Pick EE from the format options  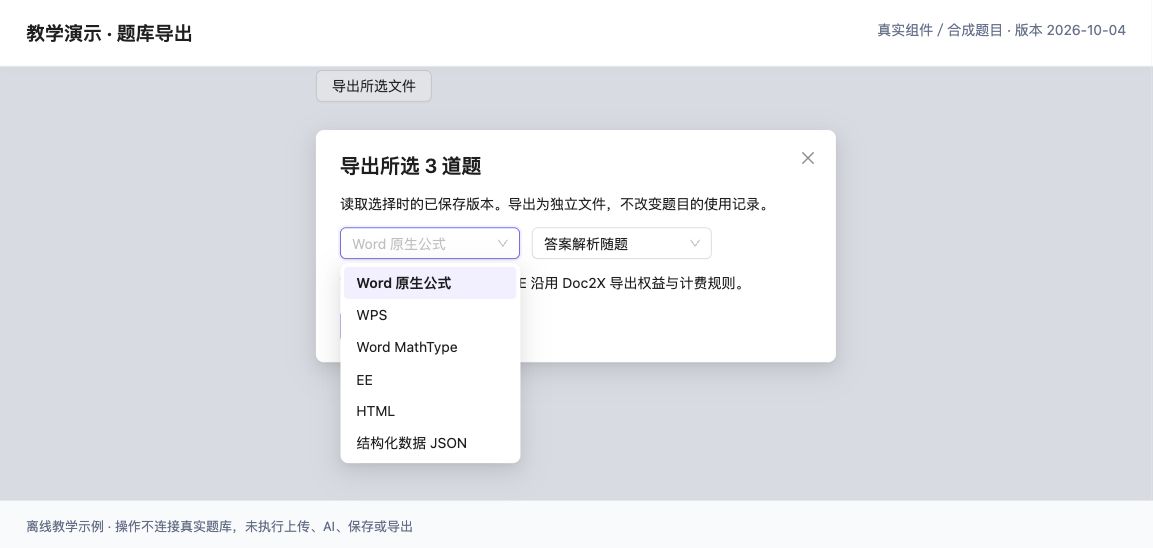[x=430, y=380]
